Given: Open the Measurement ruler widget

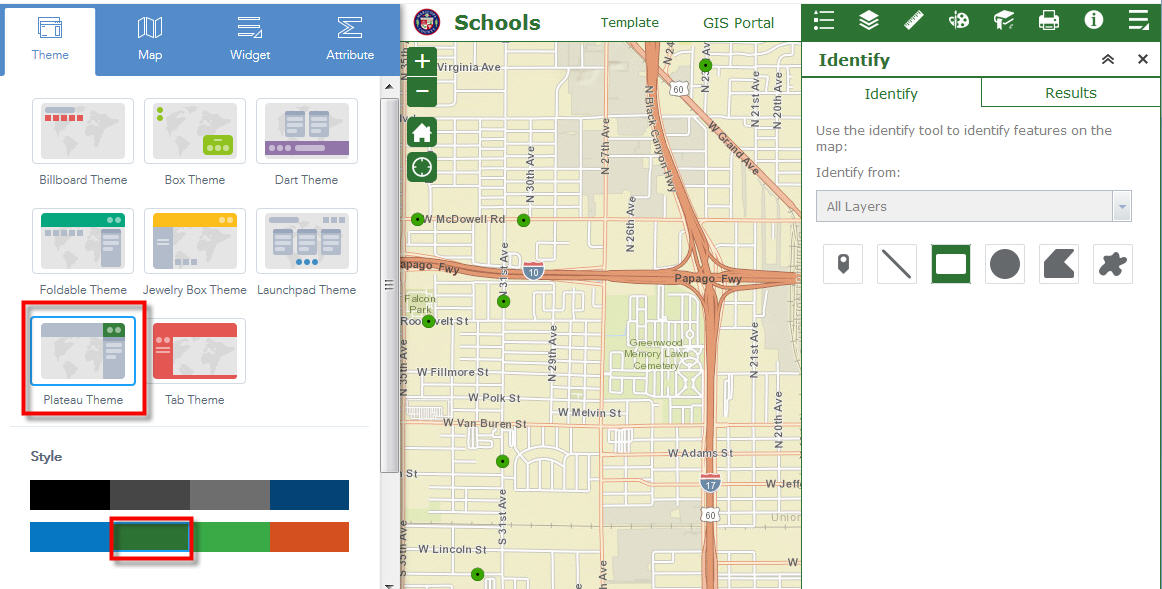Looking at the screenshot, I should (x=914, y=20).
